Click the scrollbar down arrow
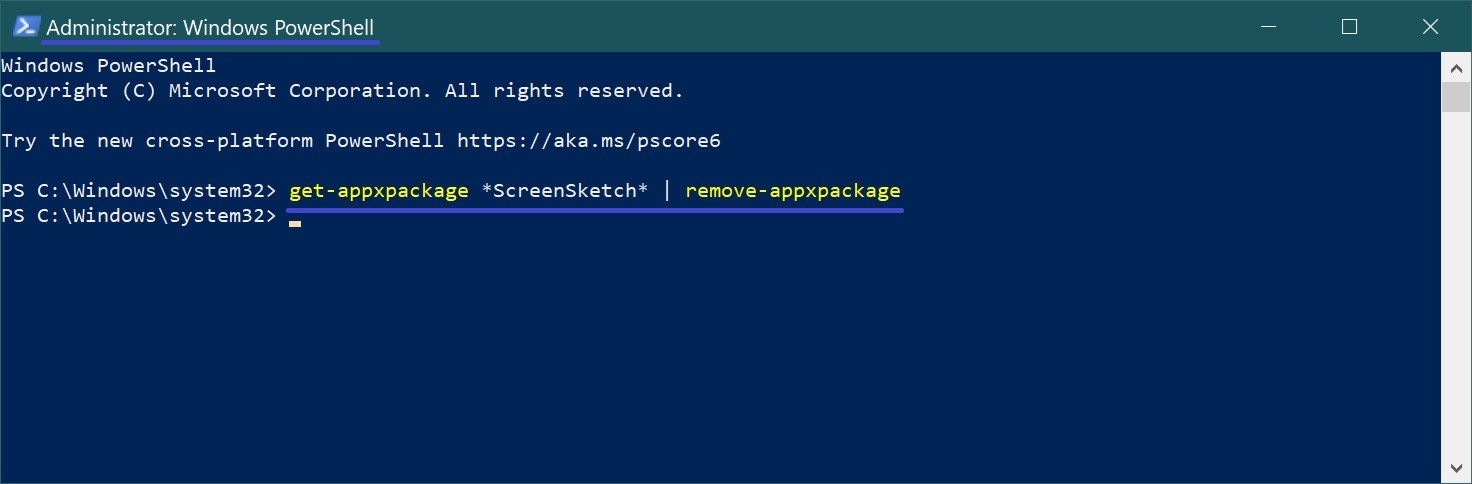 pos(1457,468)
